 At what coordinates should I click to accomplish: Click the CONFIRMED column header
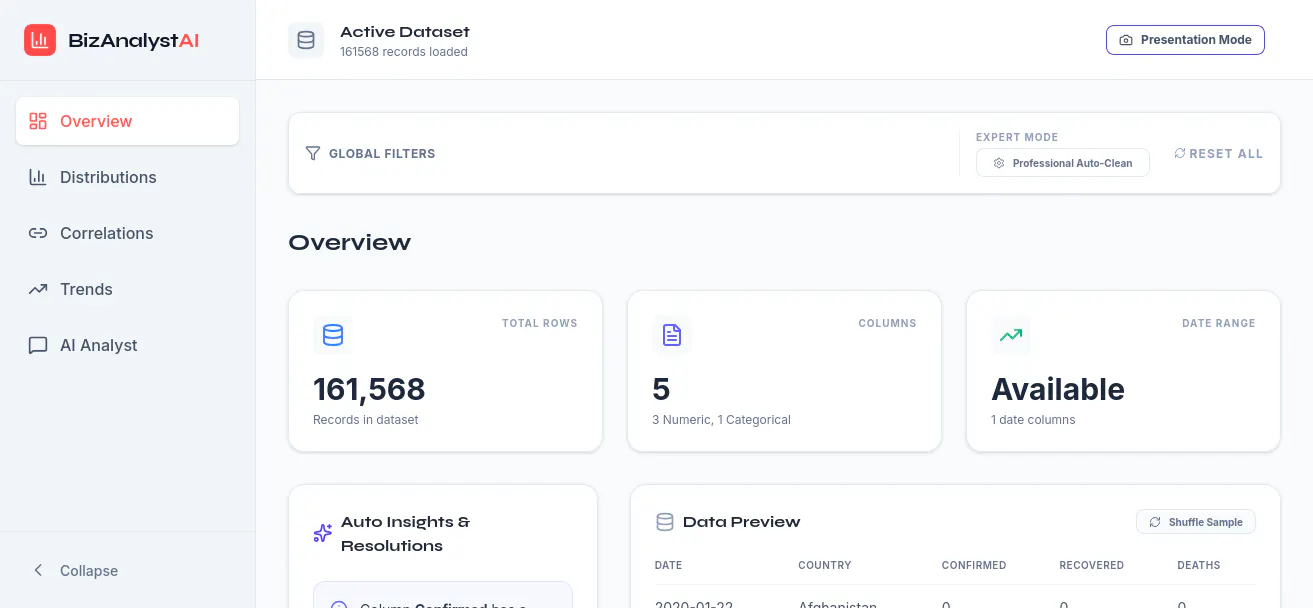point(974,565)
